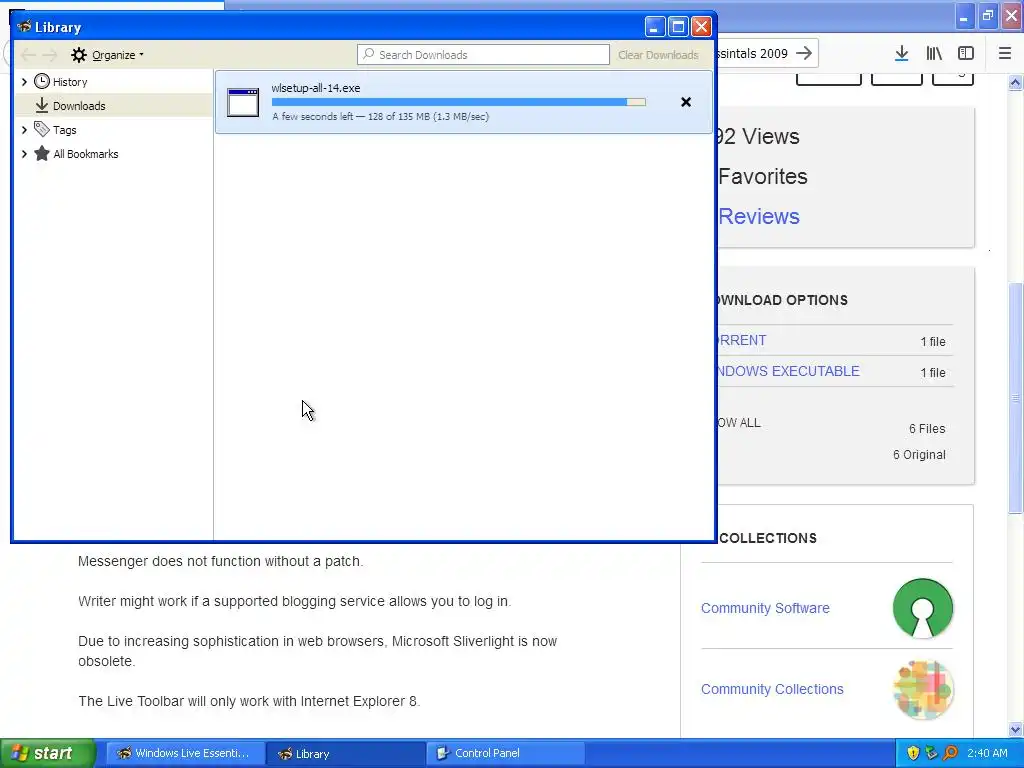Screen dimensions: 1024x768
Task: Click the Tags label icon
Action: 42,129
